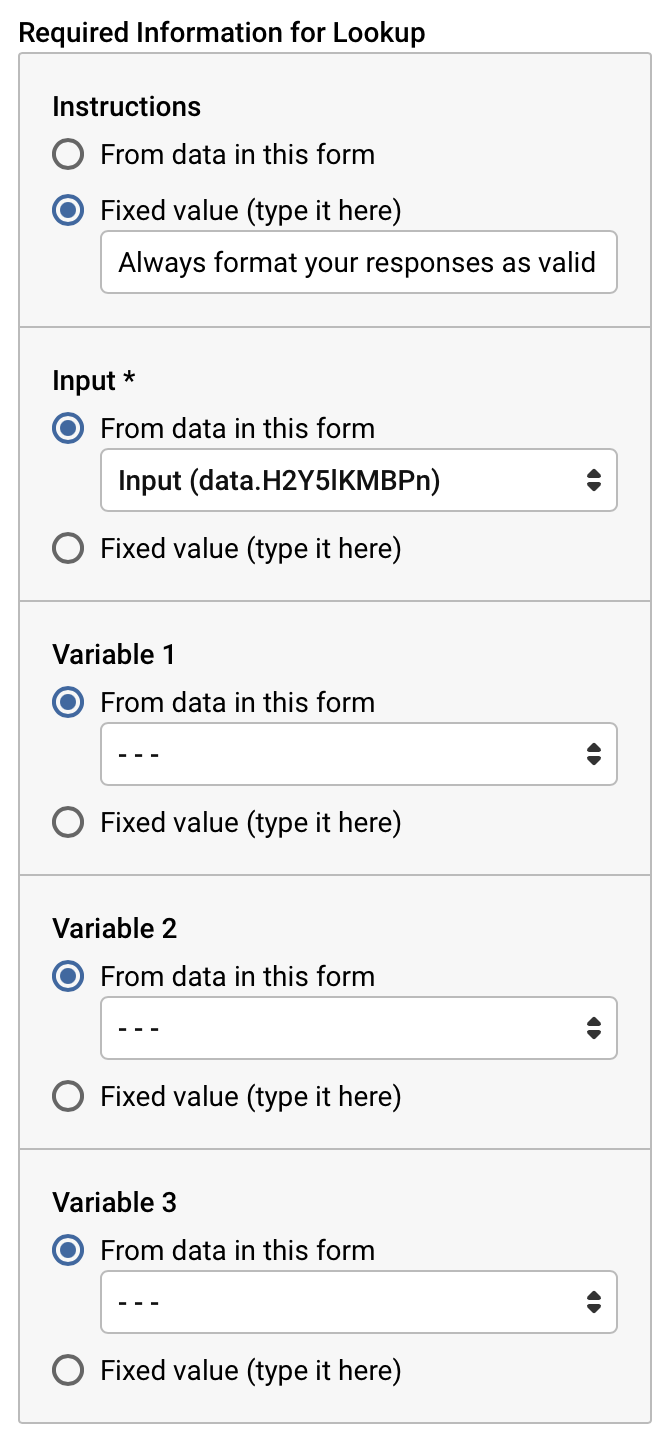
Task: Select 'From data in this form' for Input
Action: pyautogui.click(x=68, y=429)
